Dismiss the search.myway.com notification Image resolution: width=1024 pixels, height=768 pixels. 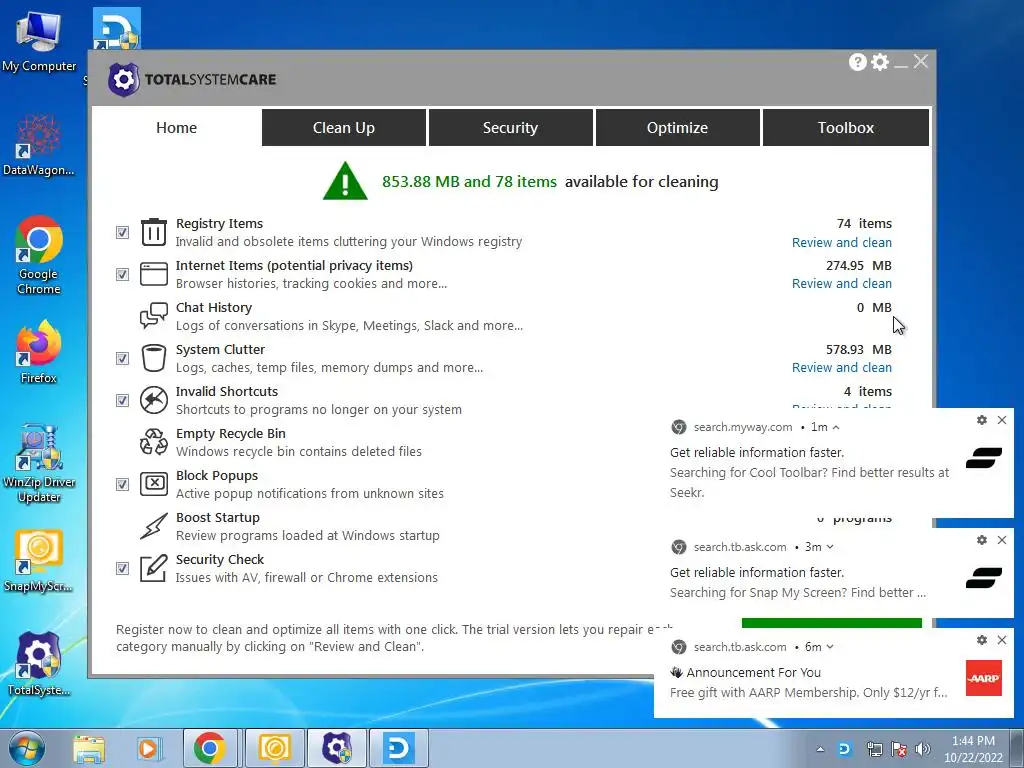(1002, 420)
